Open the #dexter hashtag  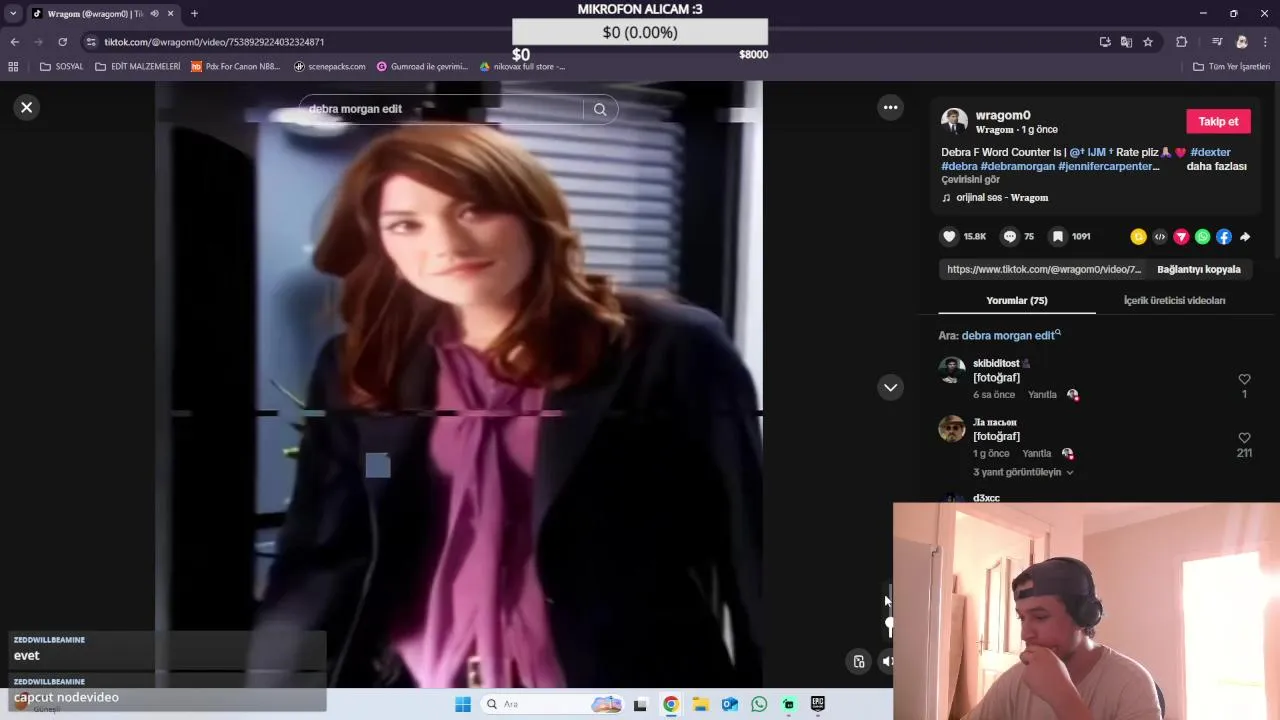[x=1210, y=152]
